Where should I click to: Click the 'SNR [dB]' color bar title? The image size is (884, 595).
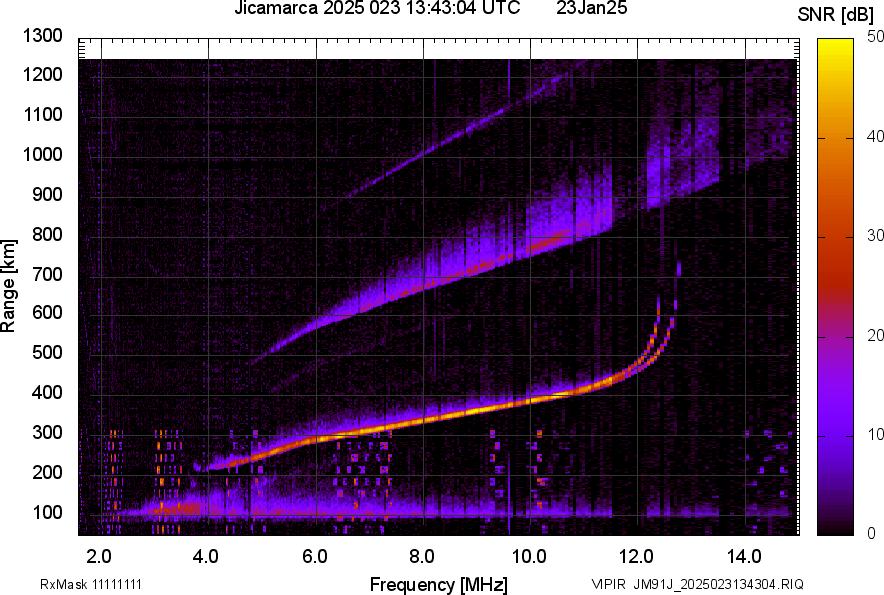pyautogui.click(x=837, y=14)
